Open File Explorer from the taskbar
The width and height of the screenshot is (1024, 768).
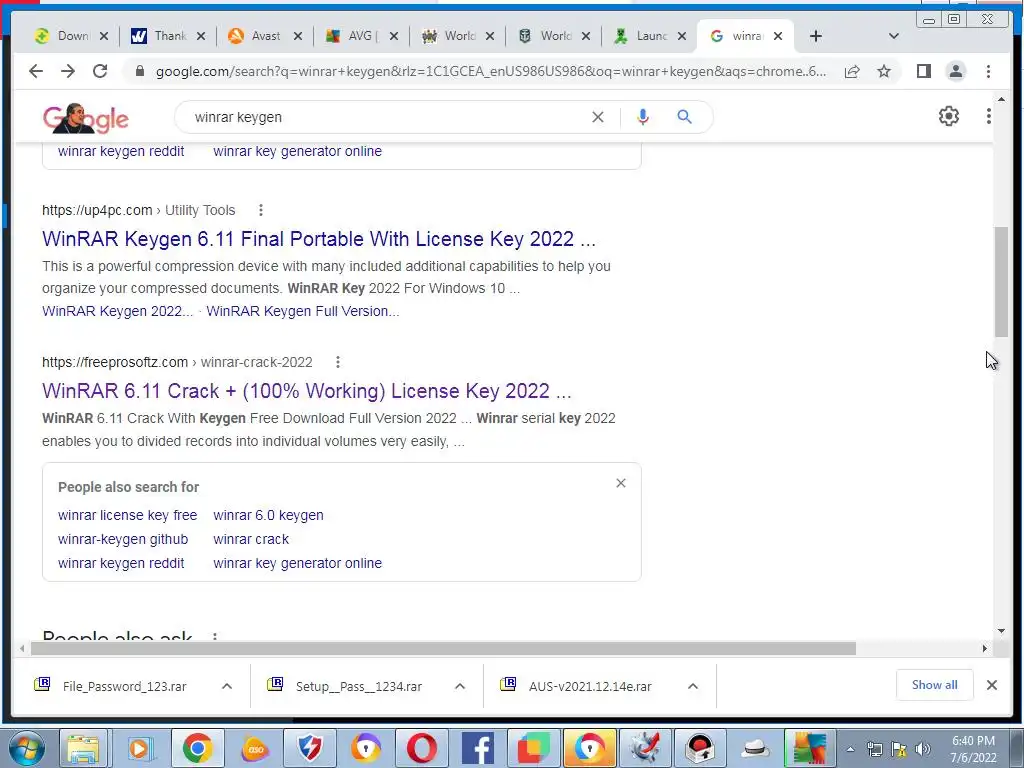click(84, 749)
